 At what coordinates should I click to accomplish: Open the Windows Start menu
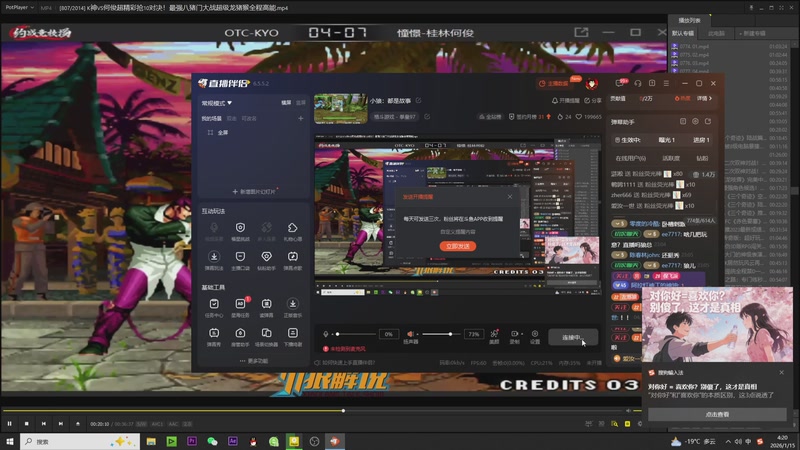pos(9,441)
